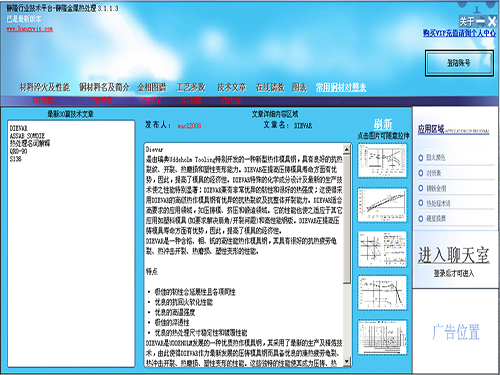Open the fifth thumbnail bar chart
500x375 pixels.
pyautogui.click(x=382, y=337)
